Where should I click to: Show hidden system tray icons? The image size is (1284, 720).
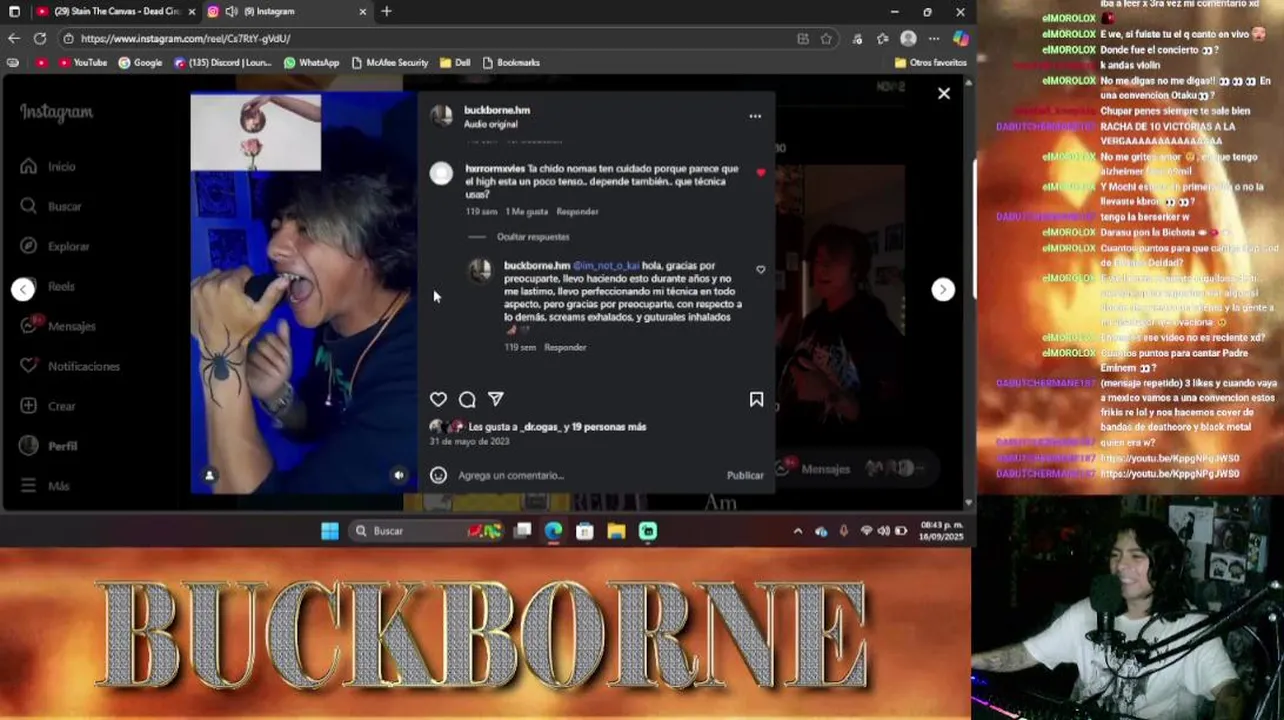[797, 531]
